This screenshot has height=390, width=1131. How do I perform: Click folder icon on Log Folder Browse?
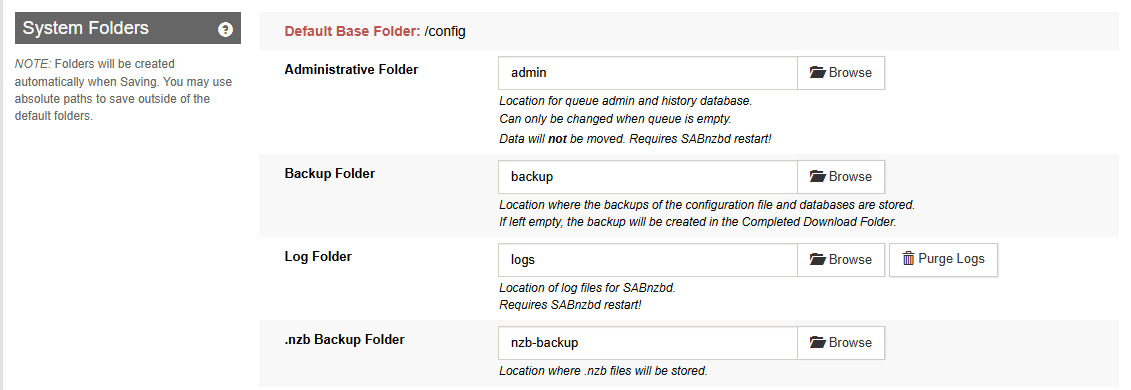[817, 260]
